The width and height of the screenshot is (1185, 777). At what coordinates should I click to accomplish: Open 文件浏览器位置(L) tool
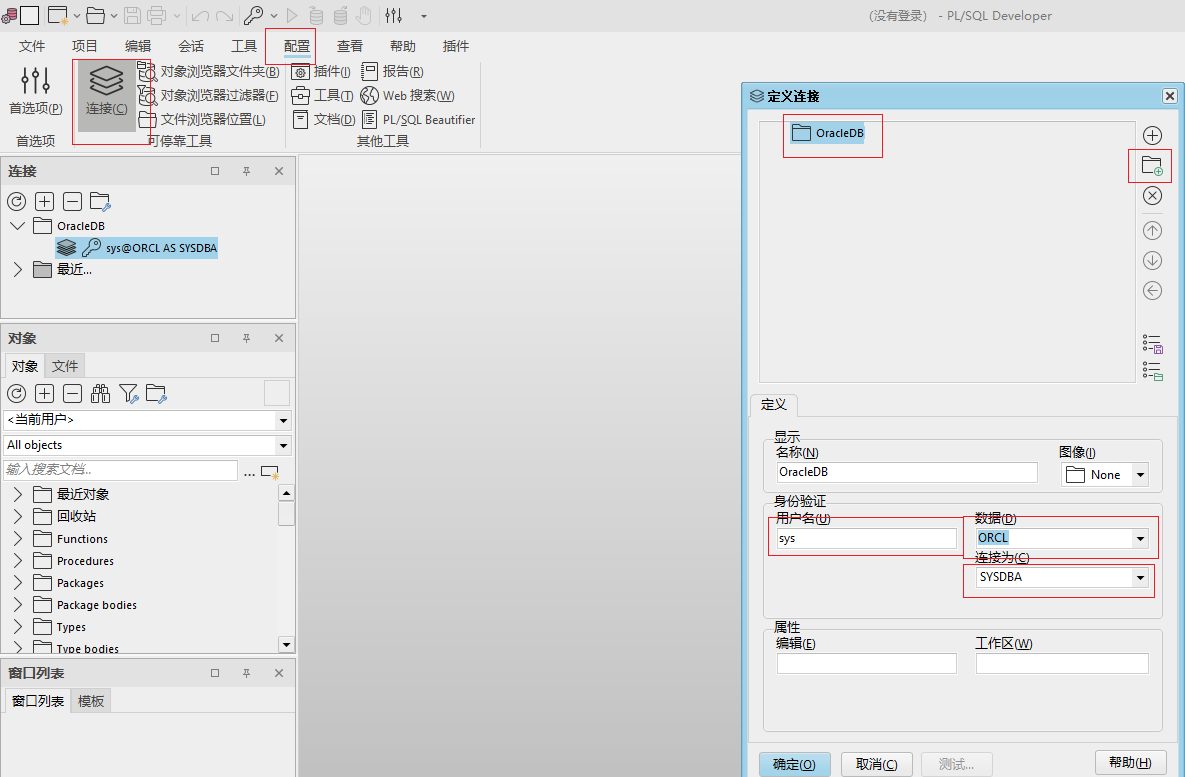[203, 119]
